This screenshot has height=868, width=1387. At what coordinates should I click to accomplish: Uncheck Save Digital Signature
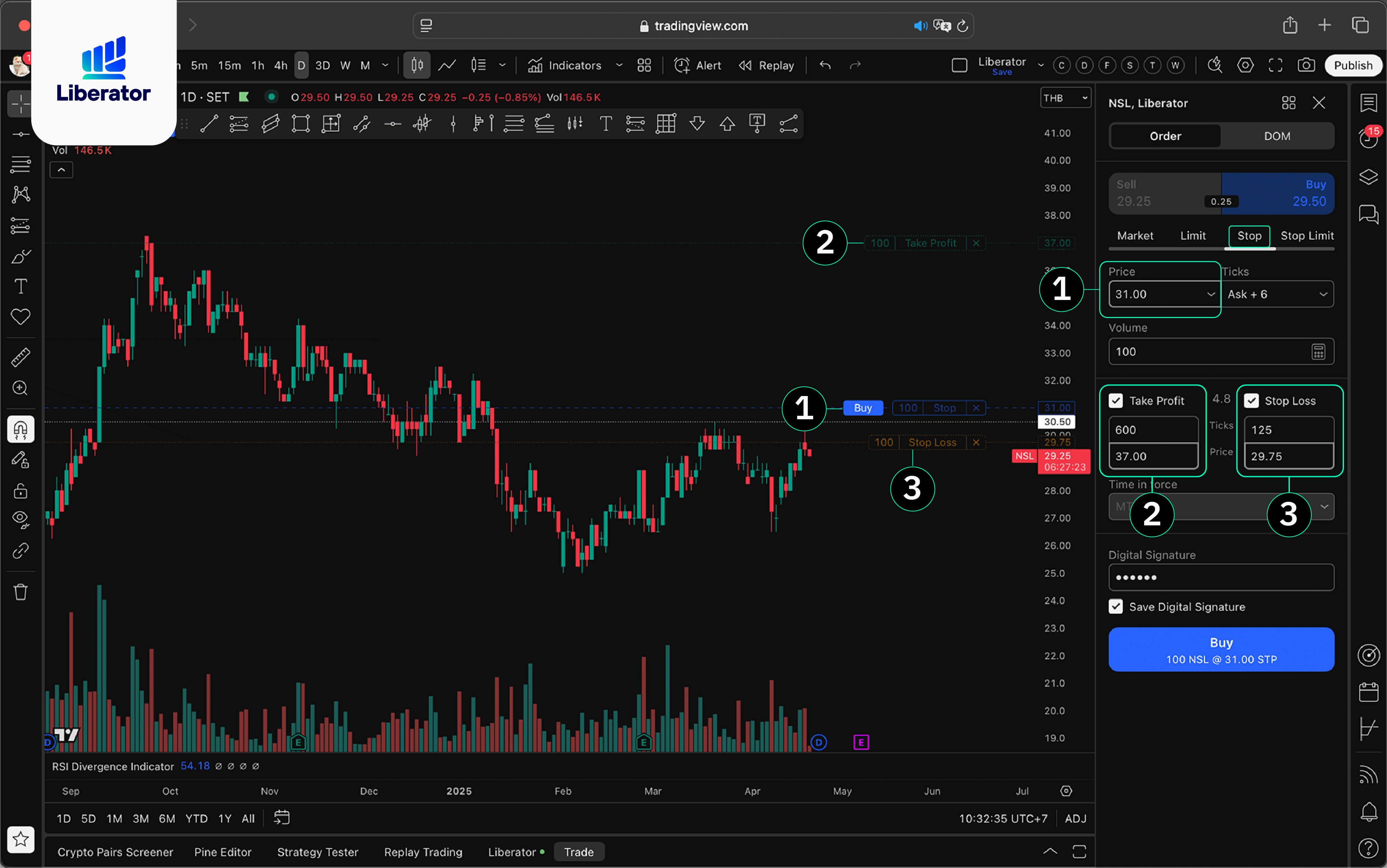click(x=1115, y=607)
